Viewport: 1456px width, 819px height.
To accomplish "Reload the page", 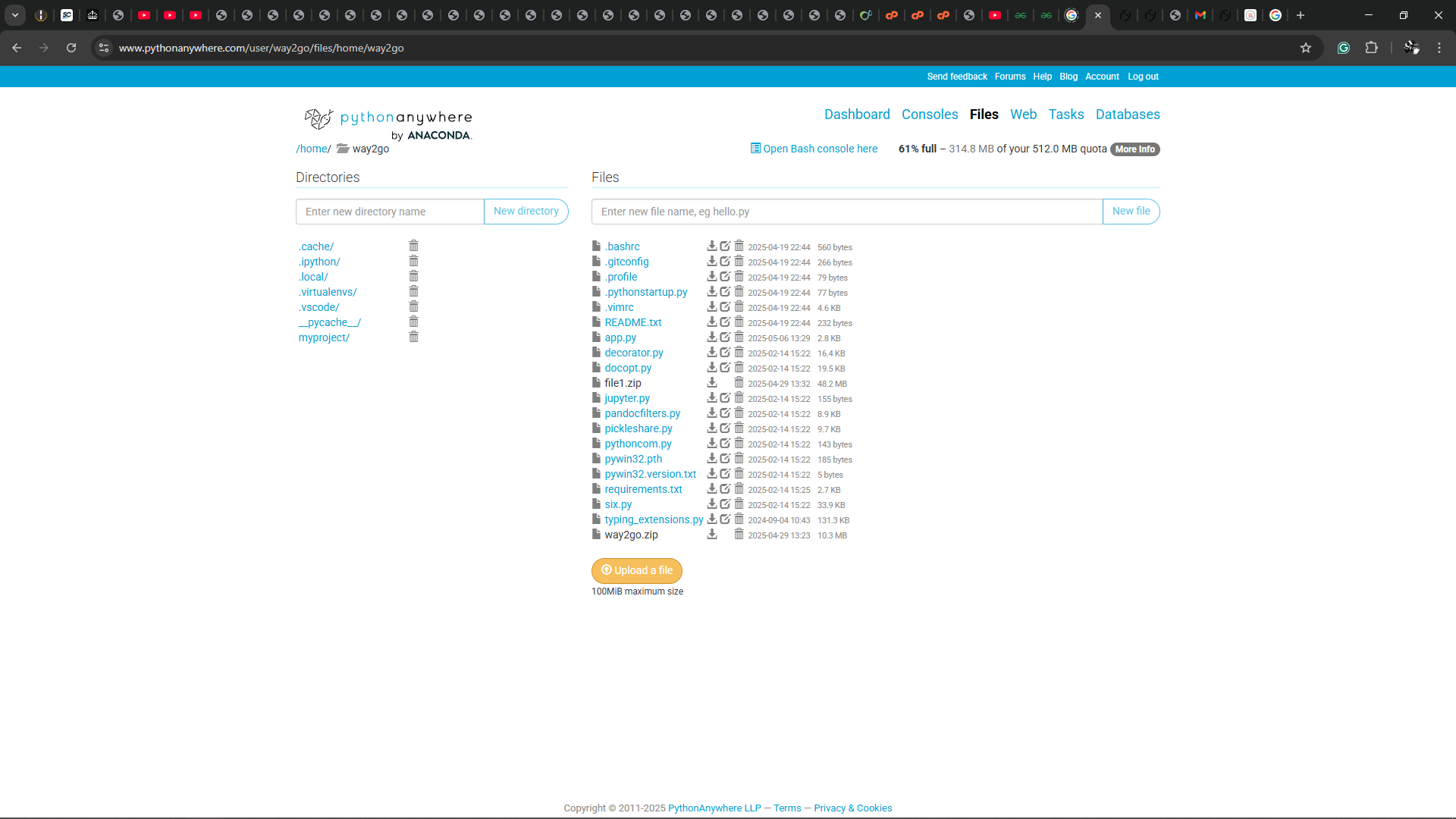I will click(x=71, y=48).
